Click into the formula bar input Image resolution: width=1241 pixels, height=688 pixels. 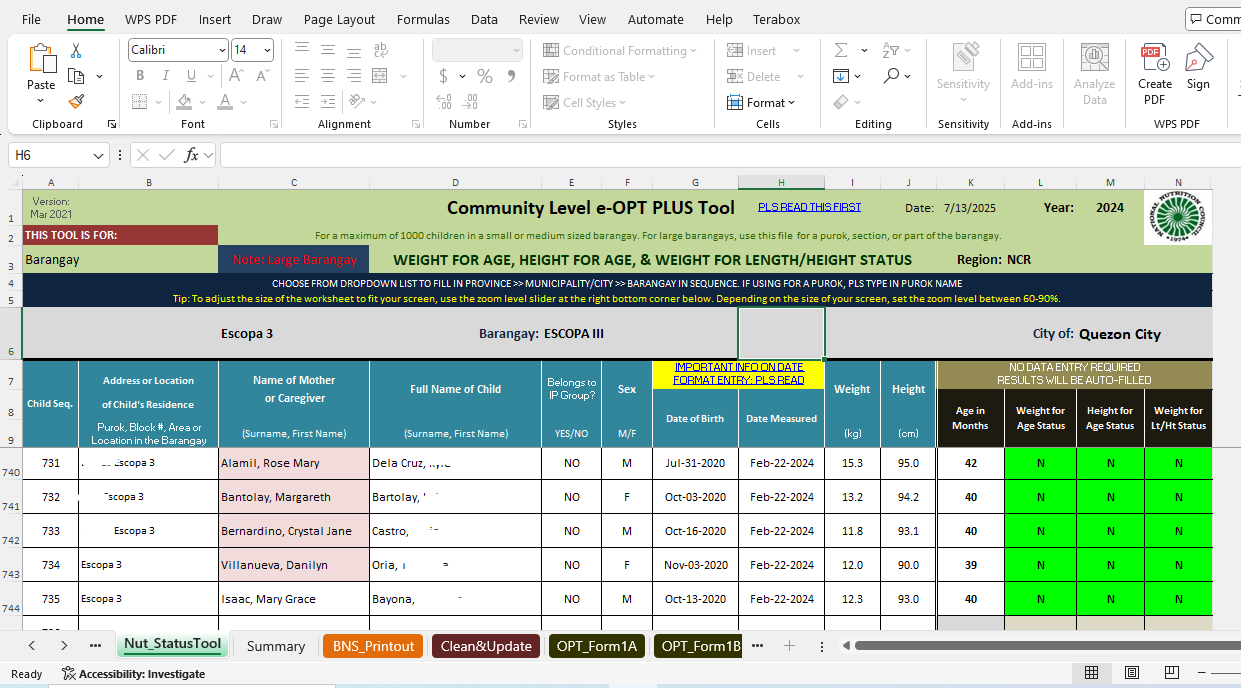point(730,155)
